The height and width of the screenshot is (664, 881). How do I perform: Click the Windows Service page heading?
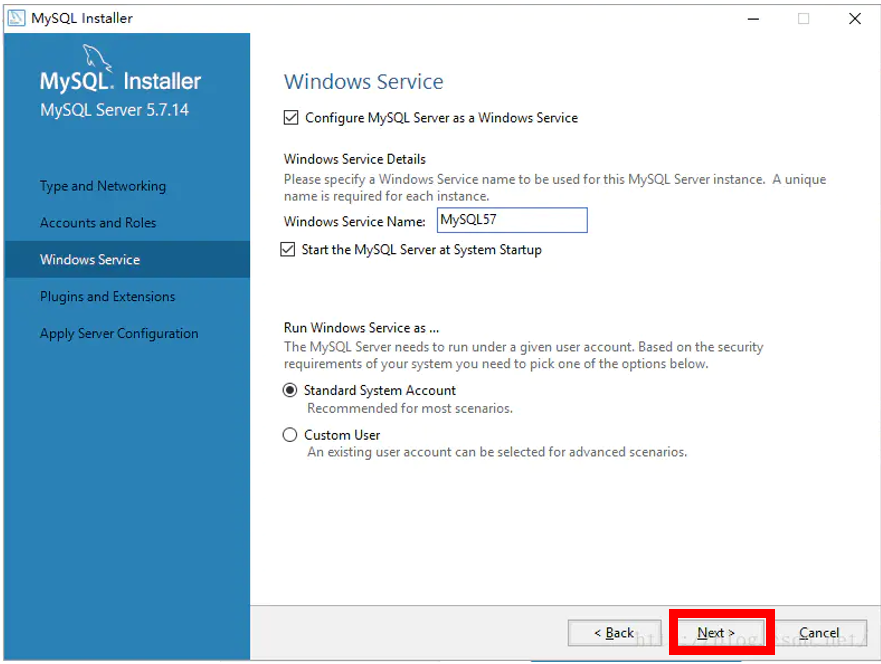pyautogui.click(x=363, y=81)
